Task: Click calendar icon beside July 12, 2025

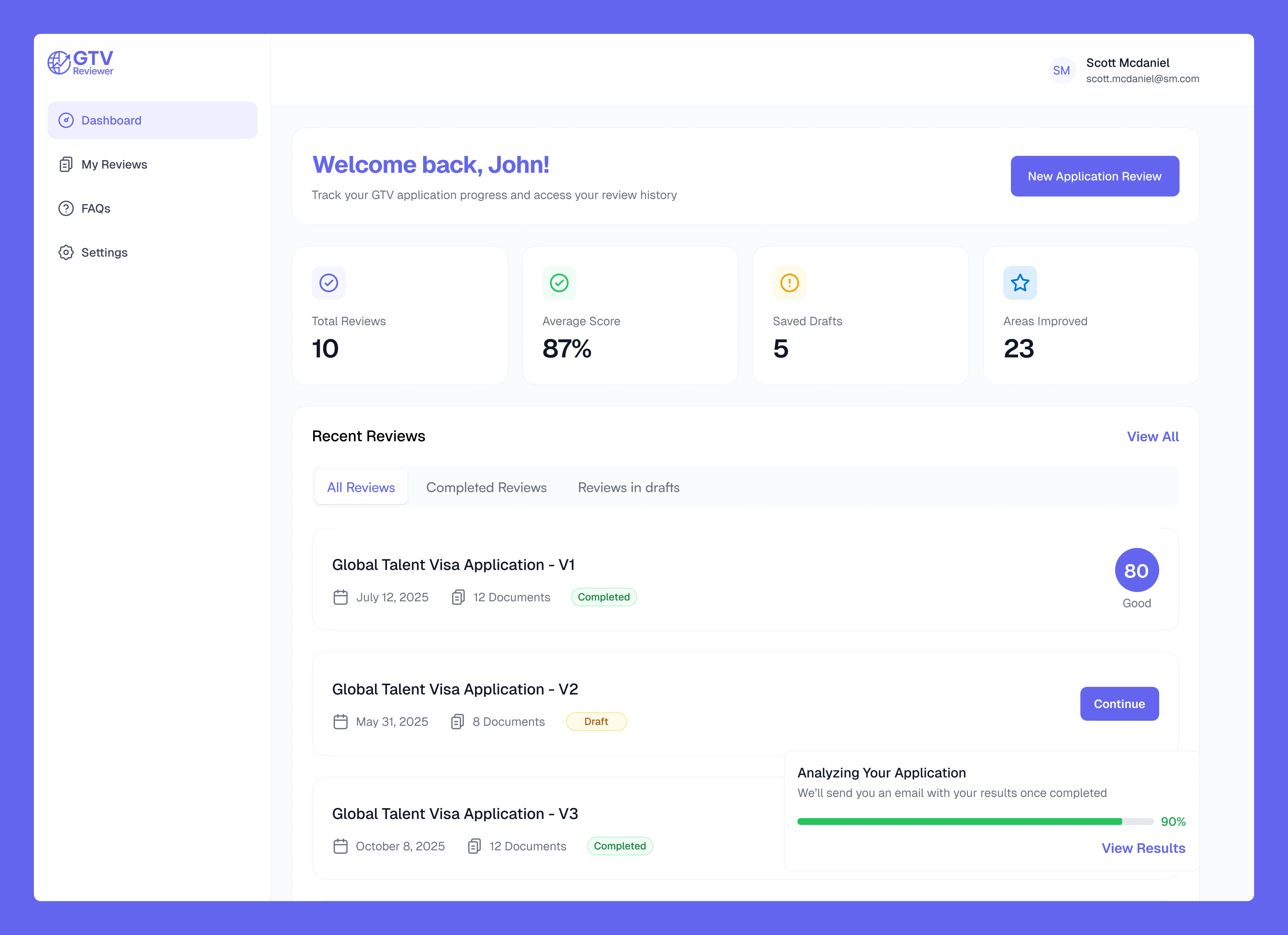Action: pyautogui.click(x=340, y=597)
